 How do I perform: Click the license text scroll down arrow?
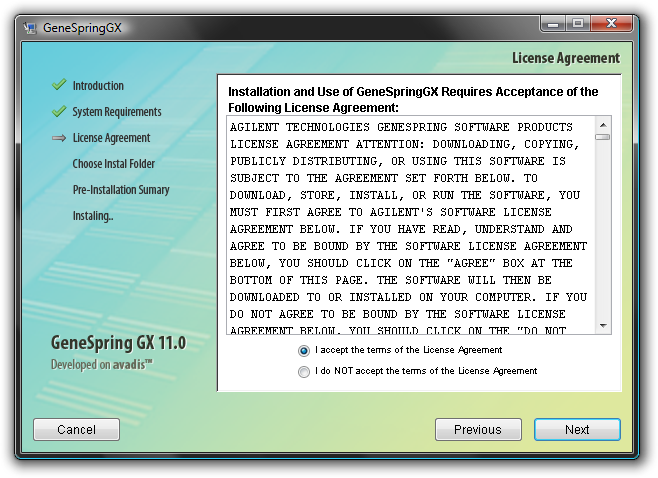[603, 326]
